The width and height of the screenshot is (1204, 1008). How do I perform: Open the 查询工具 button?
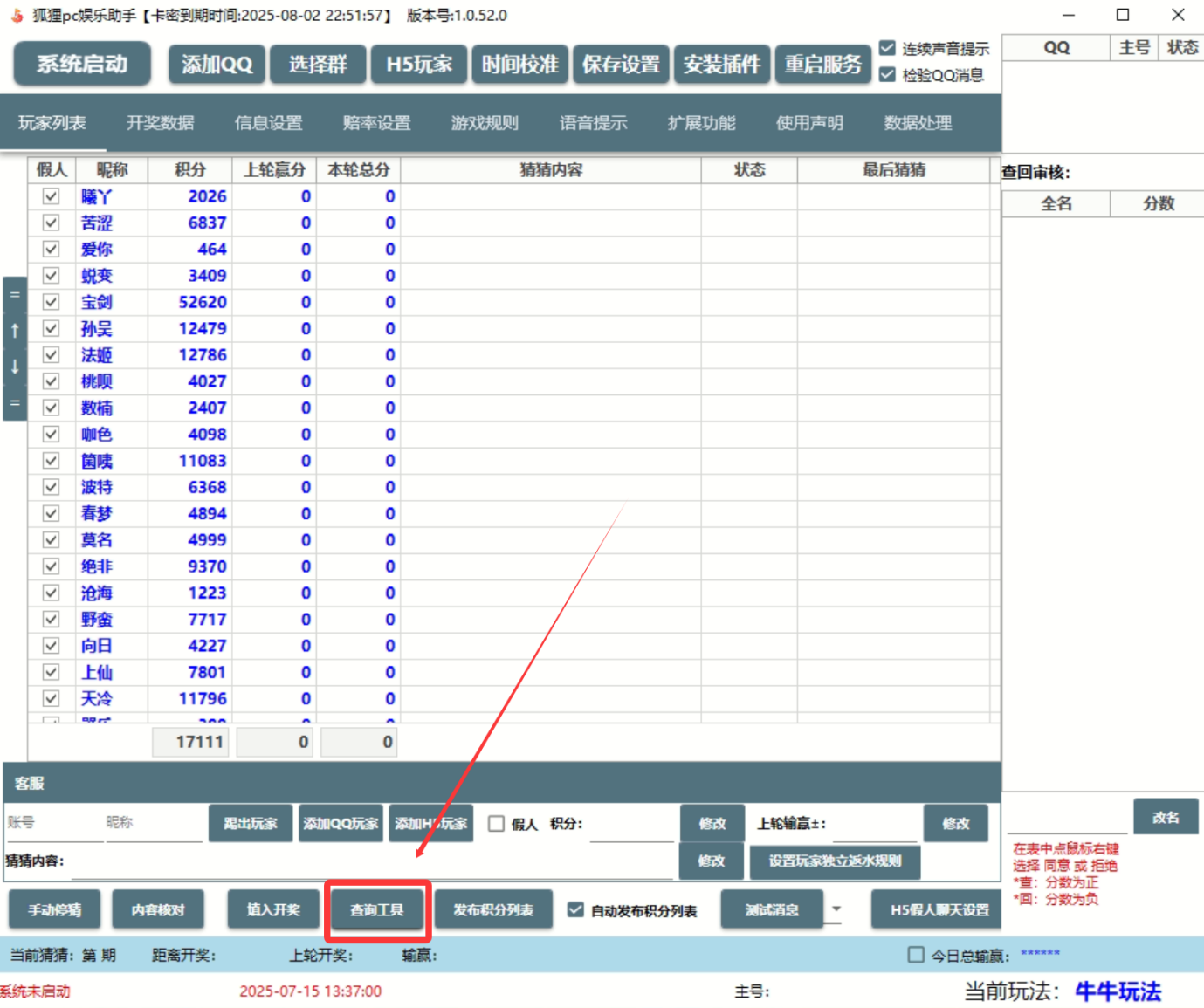[377, 910]
